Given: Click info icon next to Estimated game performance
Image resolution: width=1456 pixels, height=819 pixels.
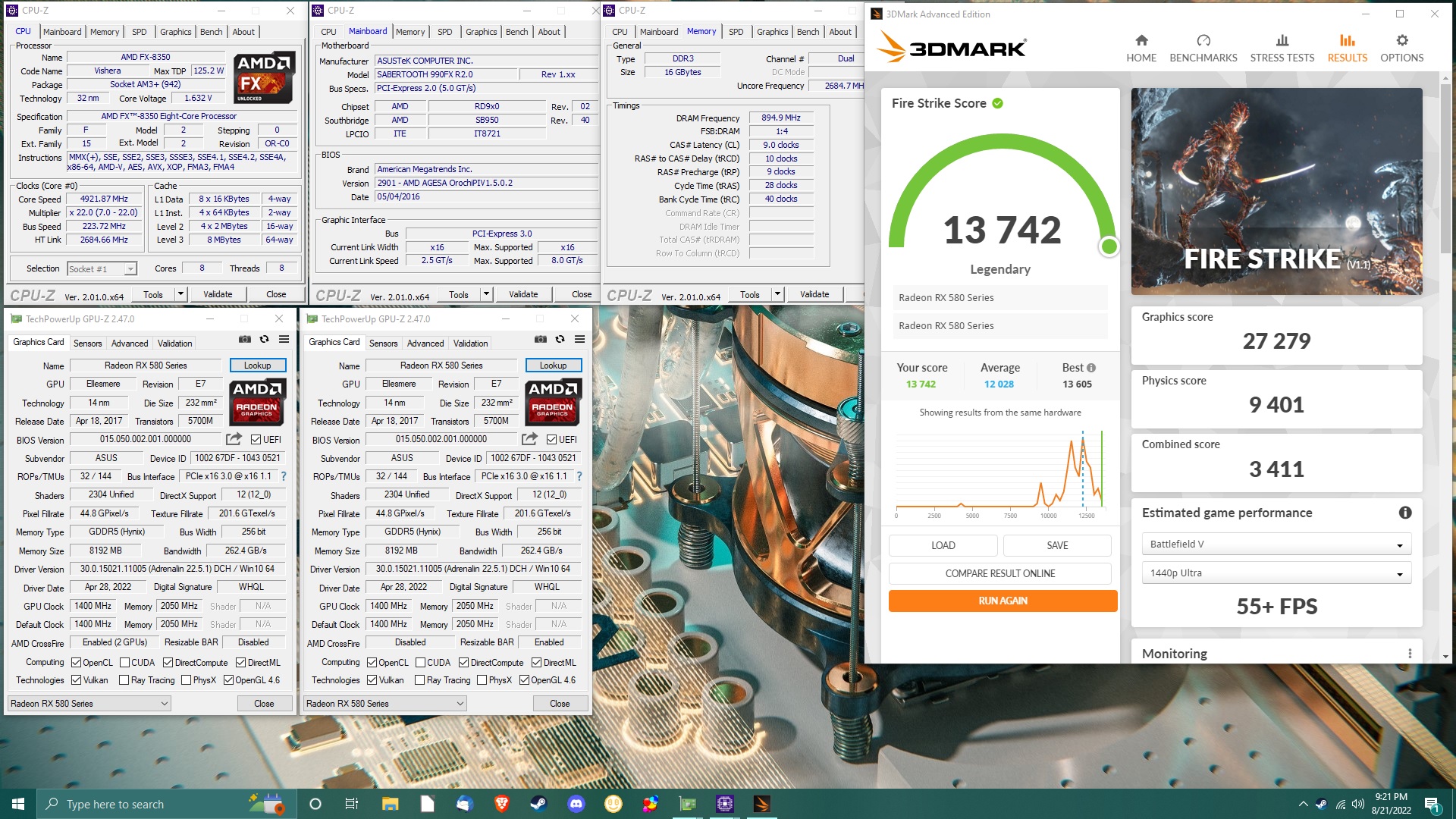Looking at the screenshot, I should pyautogui.click(x=1405, y=513).
